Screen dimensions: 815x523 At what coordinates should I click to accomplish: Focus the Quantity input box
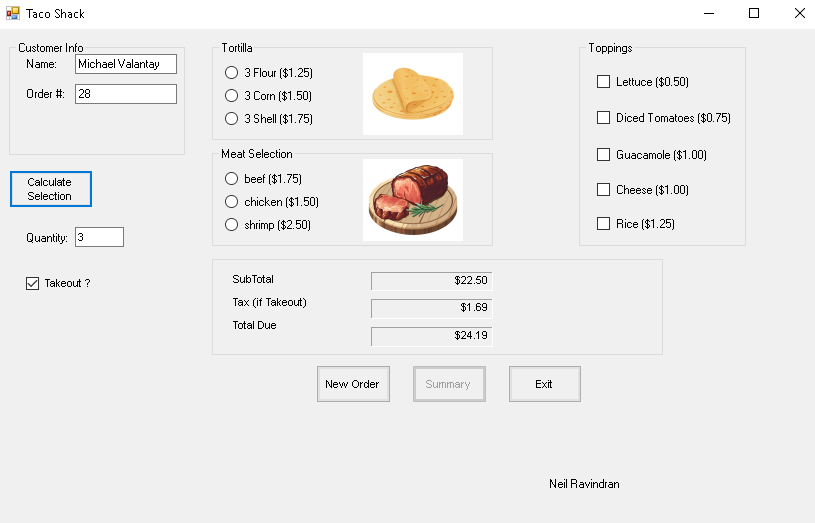(x=99, y=238)
